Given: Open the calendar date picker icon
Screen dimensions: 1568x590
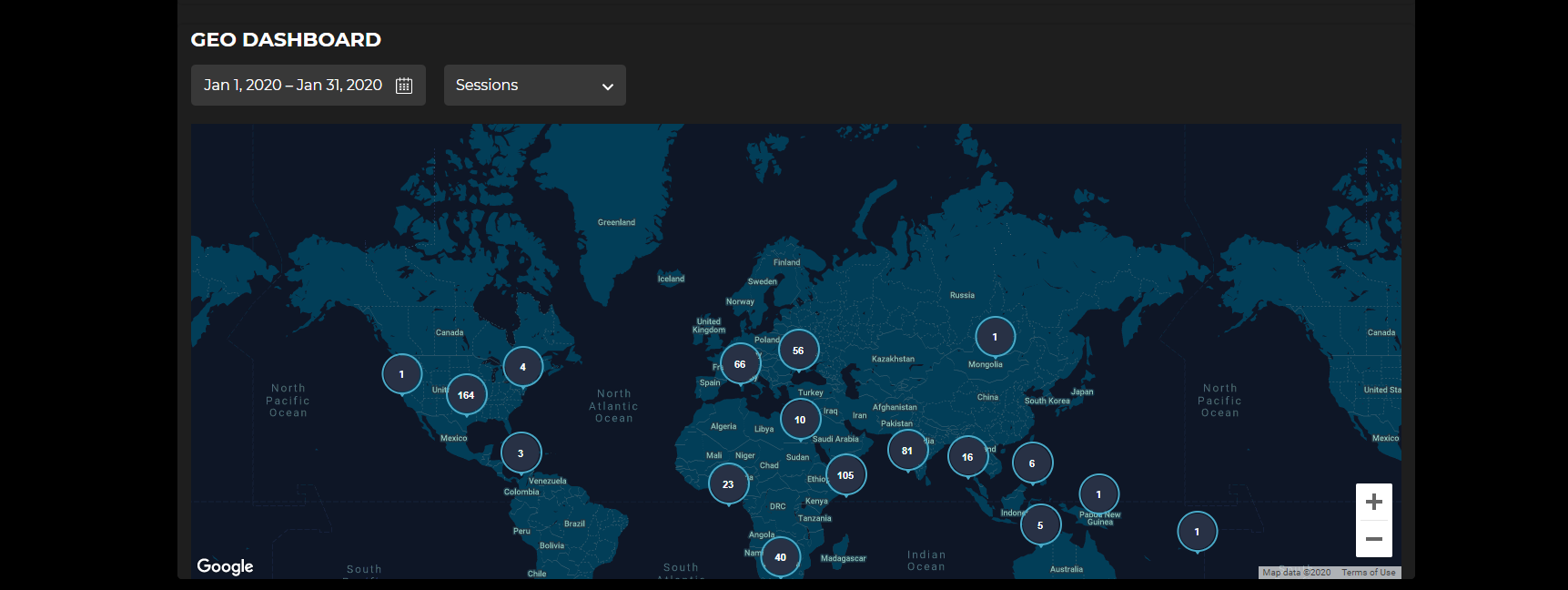Looking at the screenshot, I should click(404, 86).
